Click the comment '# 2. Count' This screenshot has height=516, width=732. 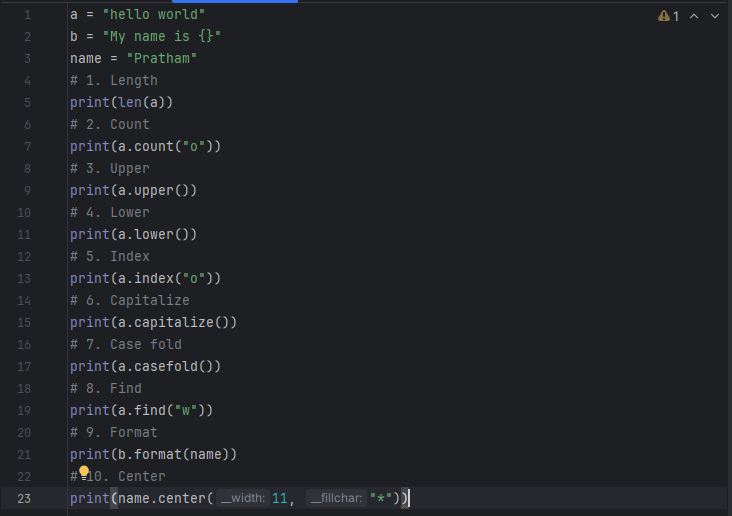click(110, 124)
